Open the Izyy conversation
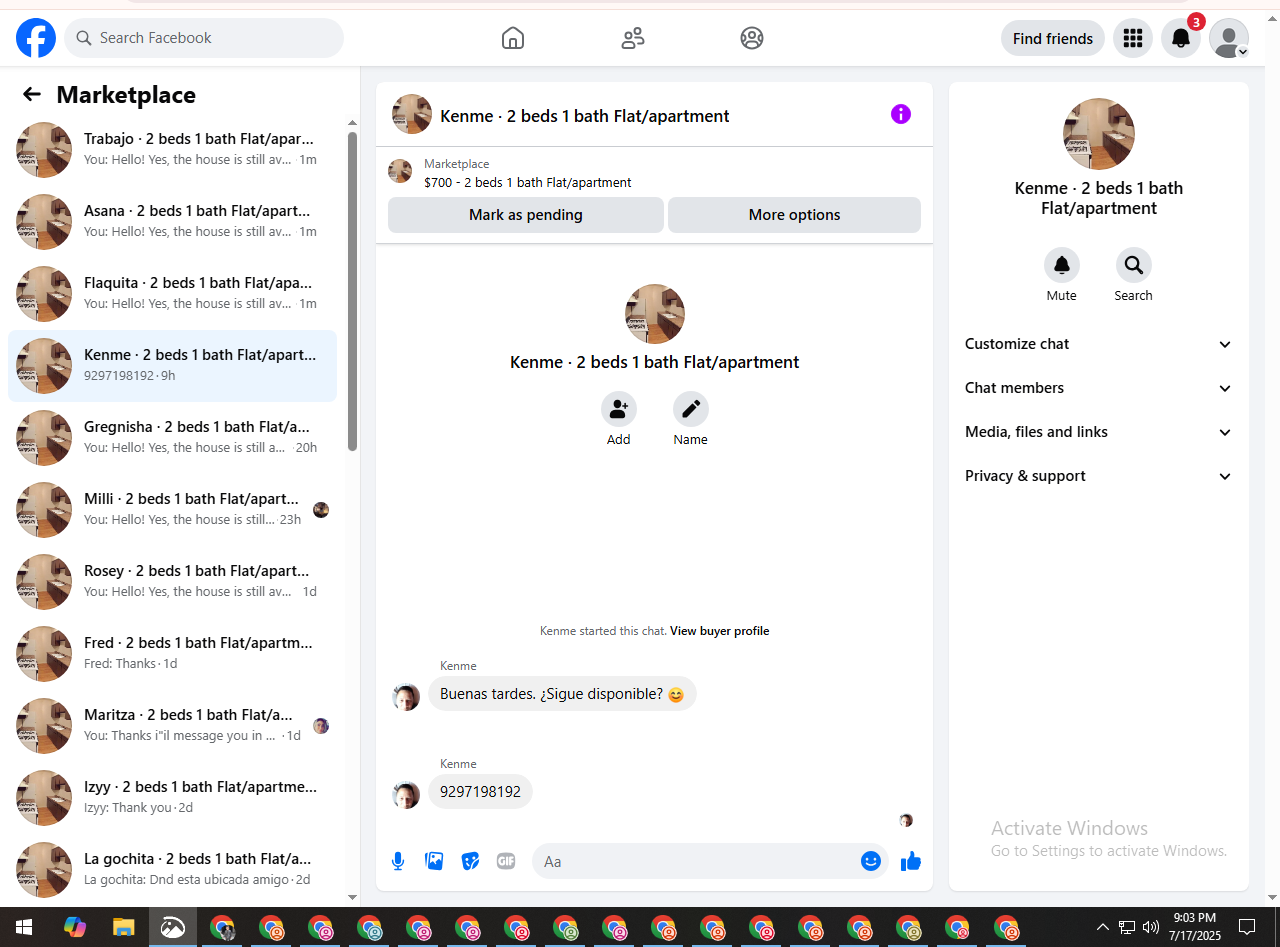The width and height of the screenshot is (1280, 947). point(172,798)
